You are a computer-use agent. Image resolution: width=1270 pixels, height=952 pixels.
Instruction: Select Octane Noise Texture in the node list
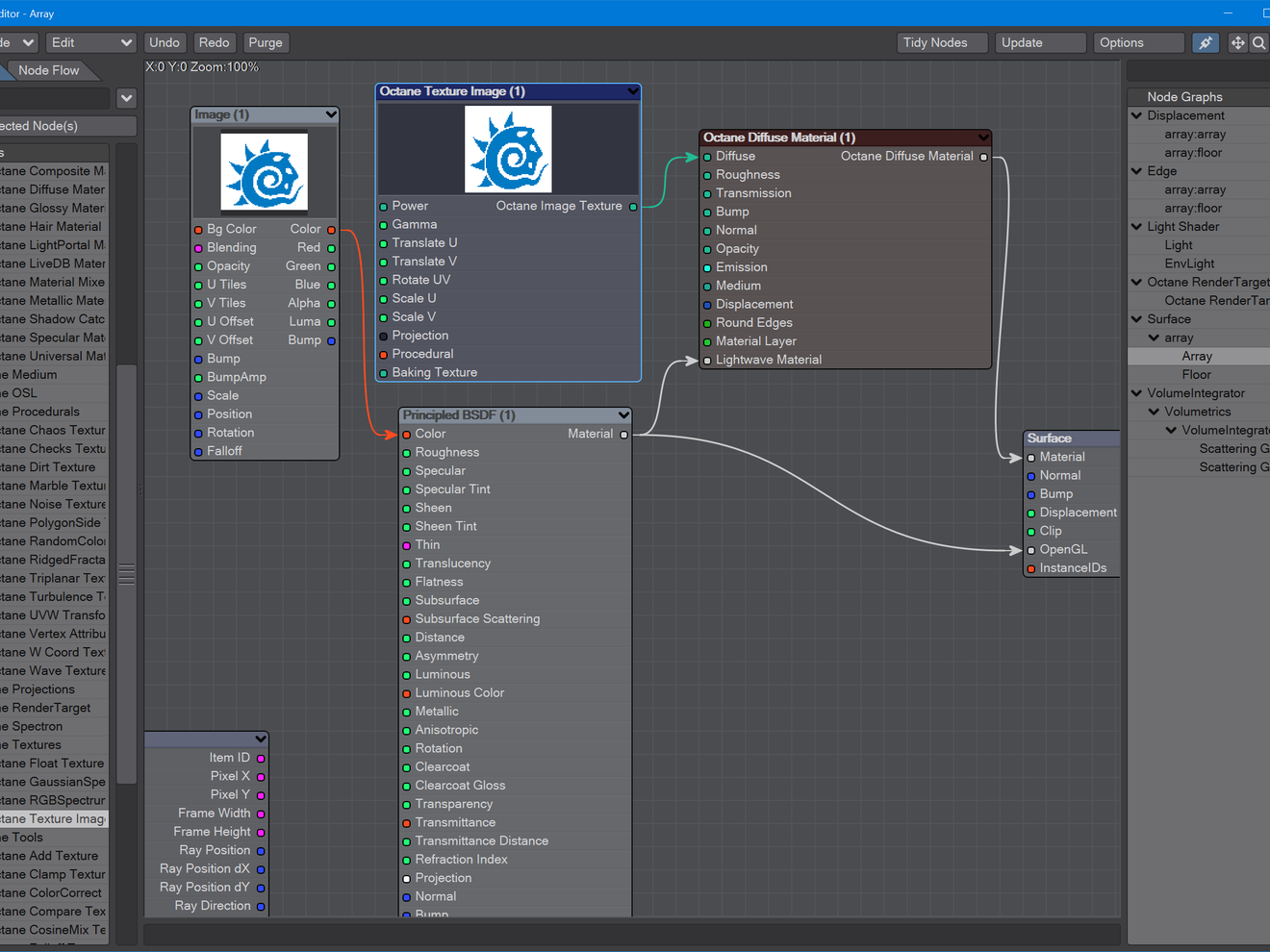pyautogui.click(x=54, y=504)
